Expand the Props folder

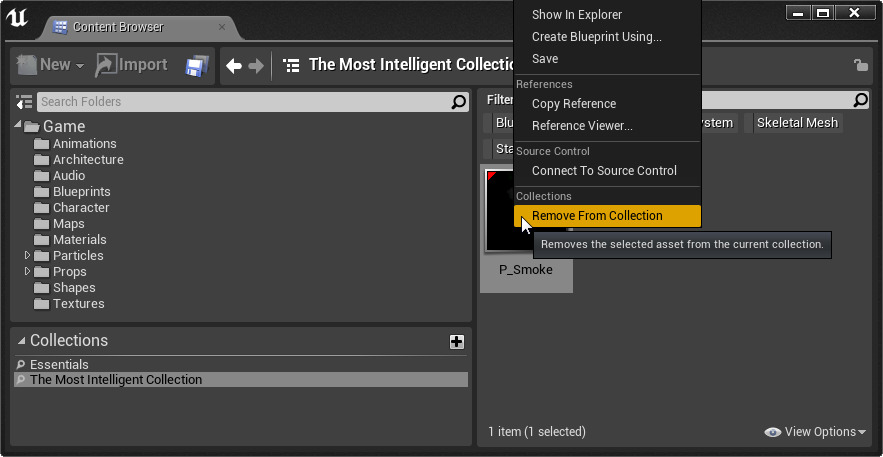coord(28,272)
